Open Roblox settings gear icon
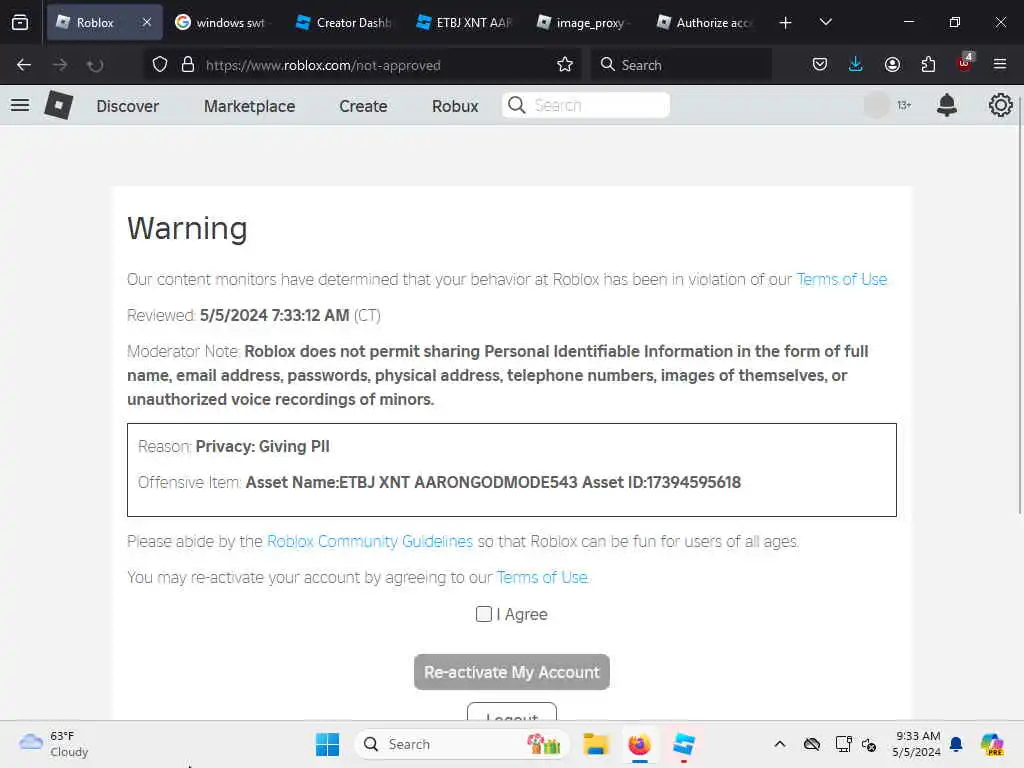 coord(1000,105)
